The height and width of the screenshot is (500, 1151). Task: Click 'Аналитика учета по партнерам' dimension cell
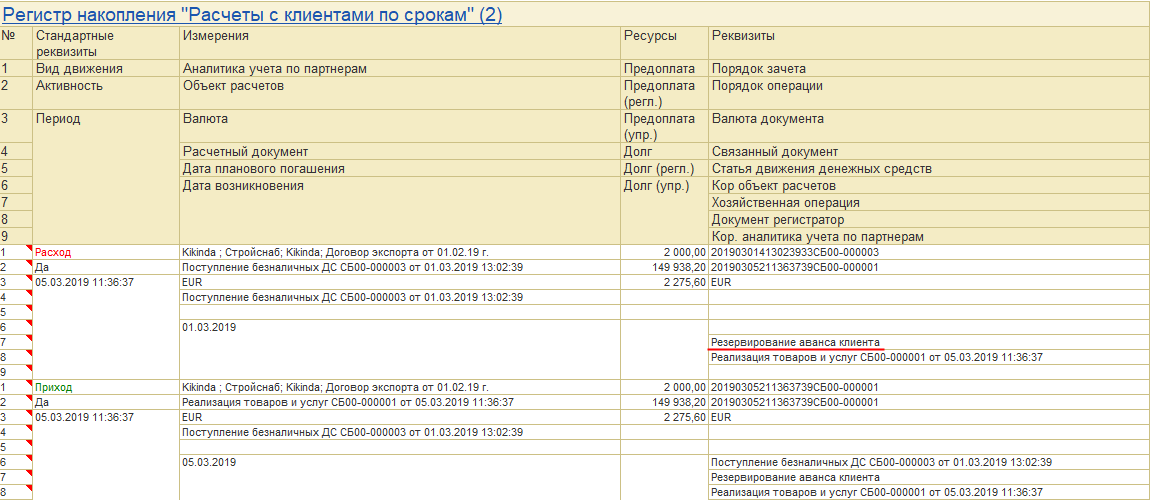click(x=400, y=69)
